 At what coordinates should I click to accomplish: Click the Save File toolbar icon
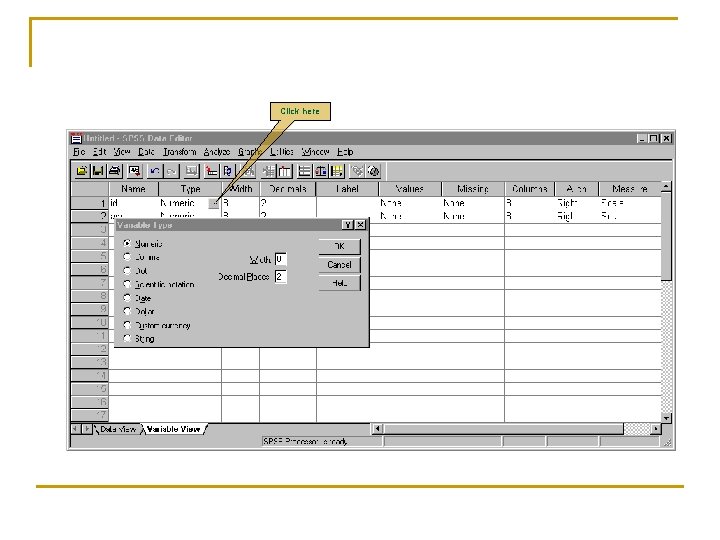tap(98, 171)
